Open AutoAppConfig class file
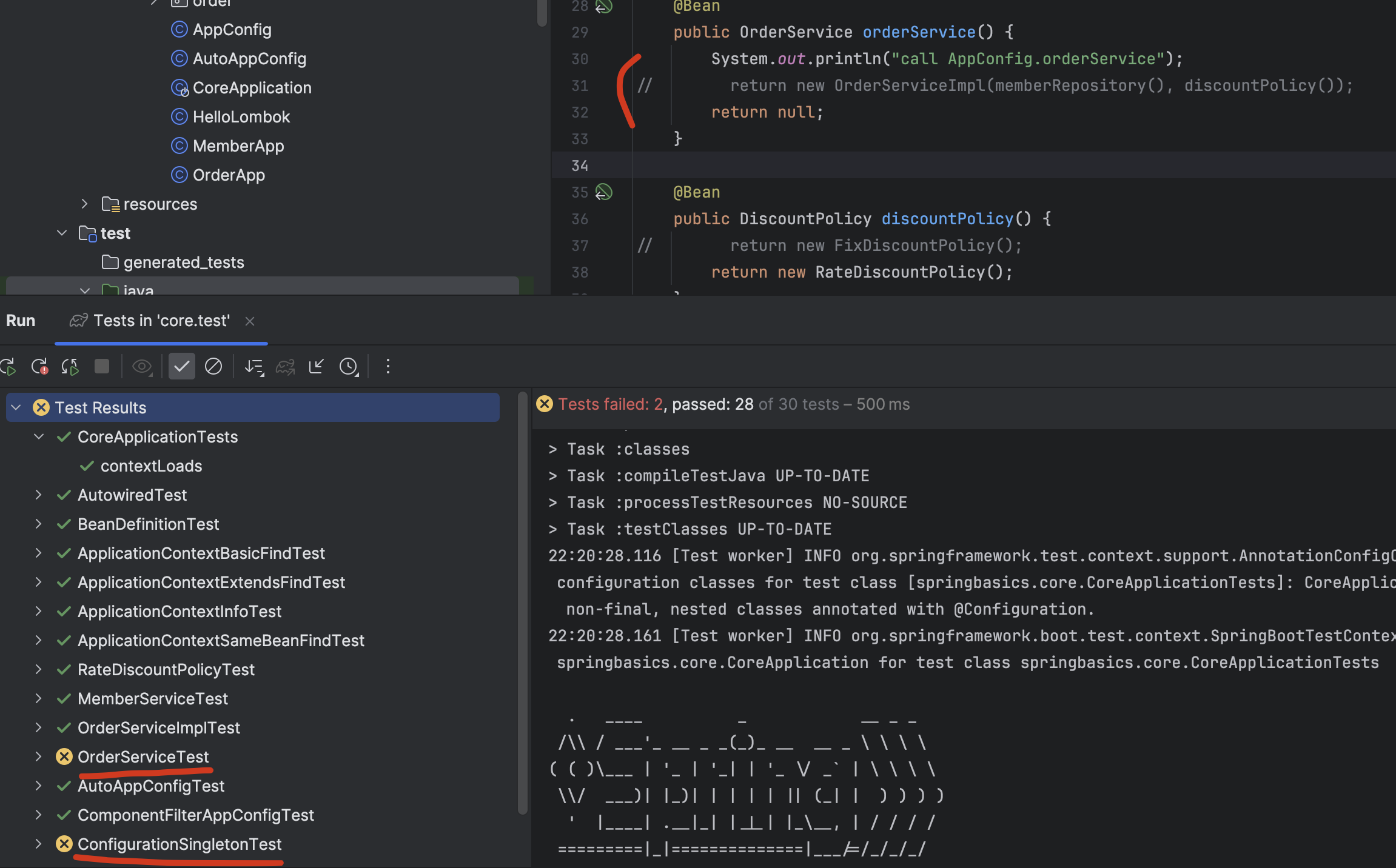This screenshot has height=868, width=1396. (249, 59)
